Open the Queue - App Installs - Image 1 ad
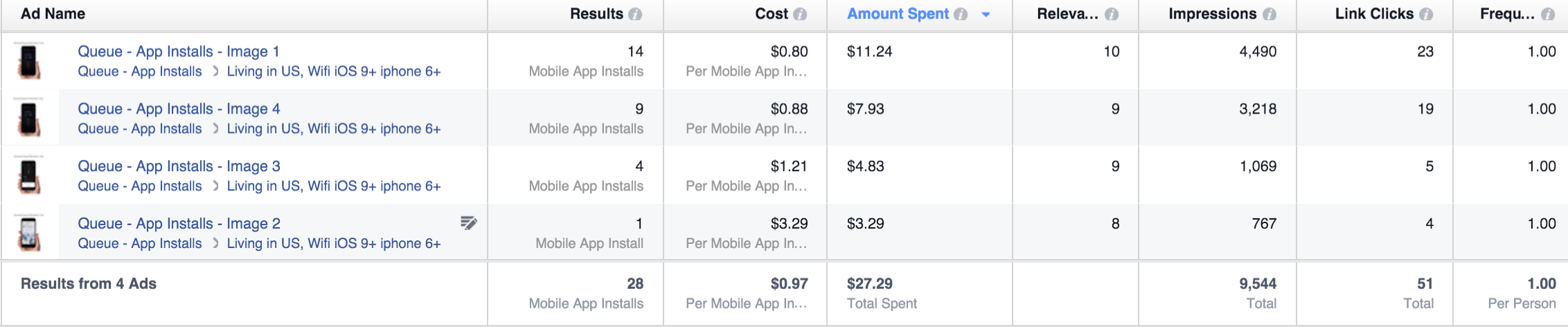 point(179,51)
